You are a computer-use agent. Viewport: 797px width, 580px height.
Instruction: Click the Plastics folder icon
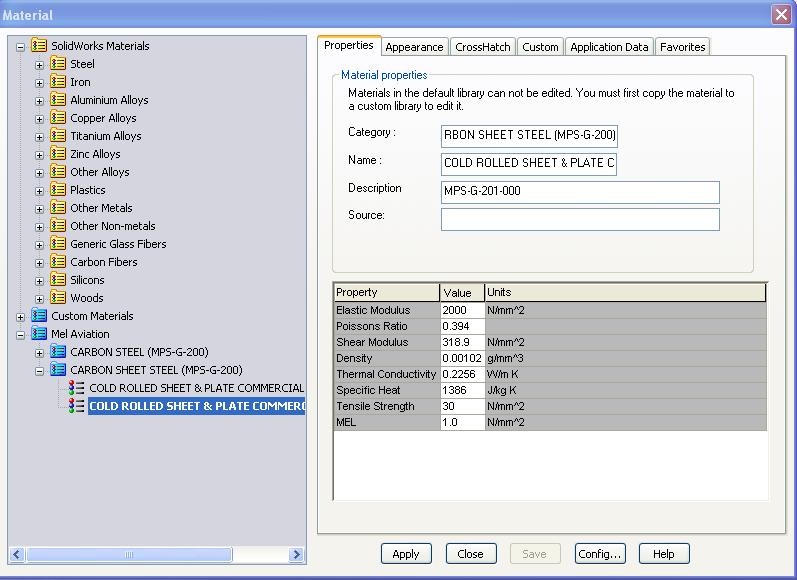coord(58,190)
